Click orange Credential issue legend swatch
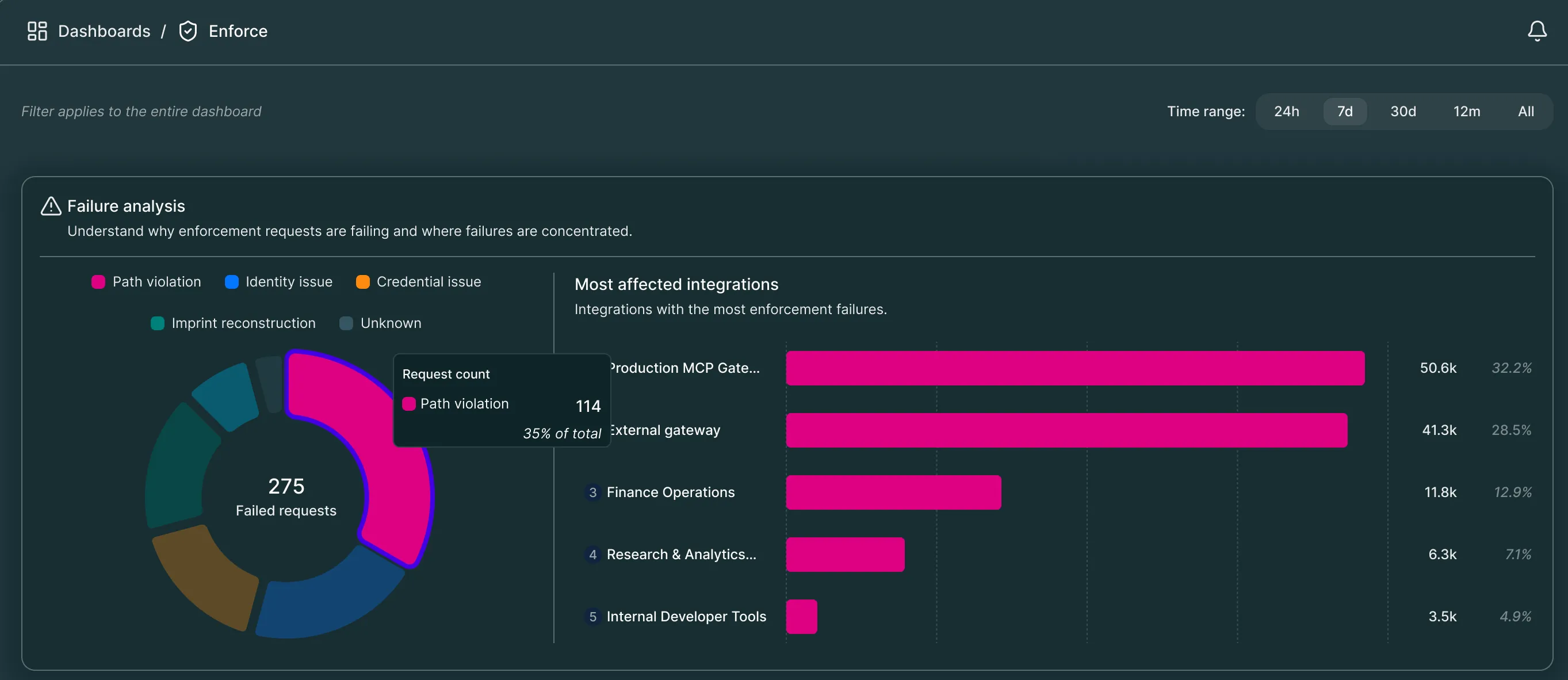Viewport: 1568px width, 680px height. coord(363,282)
